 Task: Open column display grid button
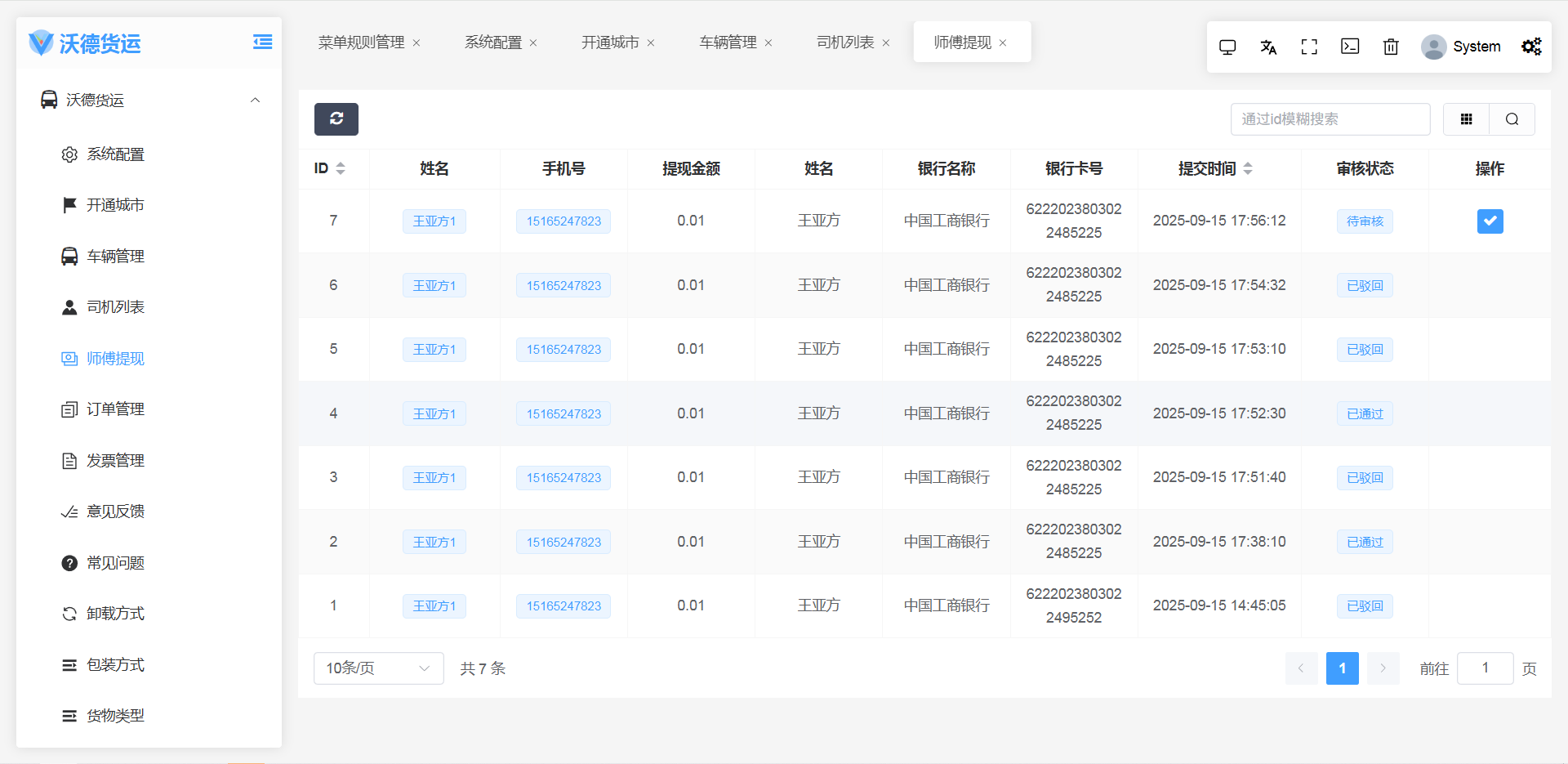1466,119
